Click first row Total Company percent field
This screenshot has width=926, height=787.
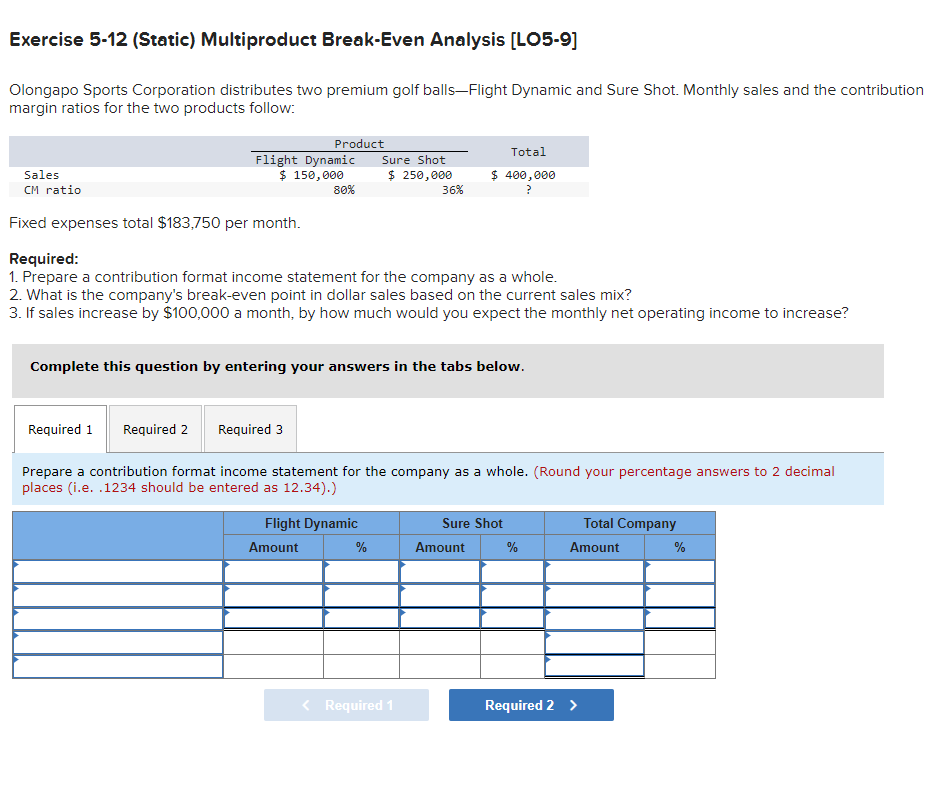[x=680, y=572]
